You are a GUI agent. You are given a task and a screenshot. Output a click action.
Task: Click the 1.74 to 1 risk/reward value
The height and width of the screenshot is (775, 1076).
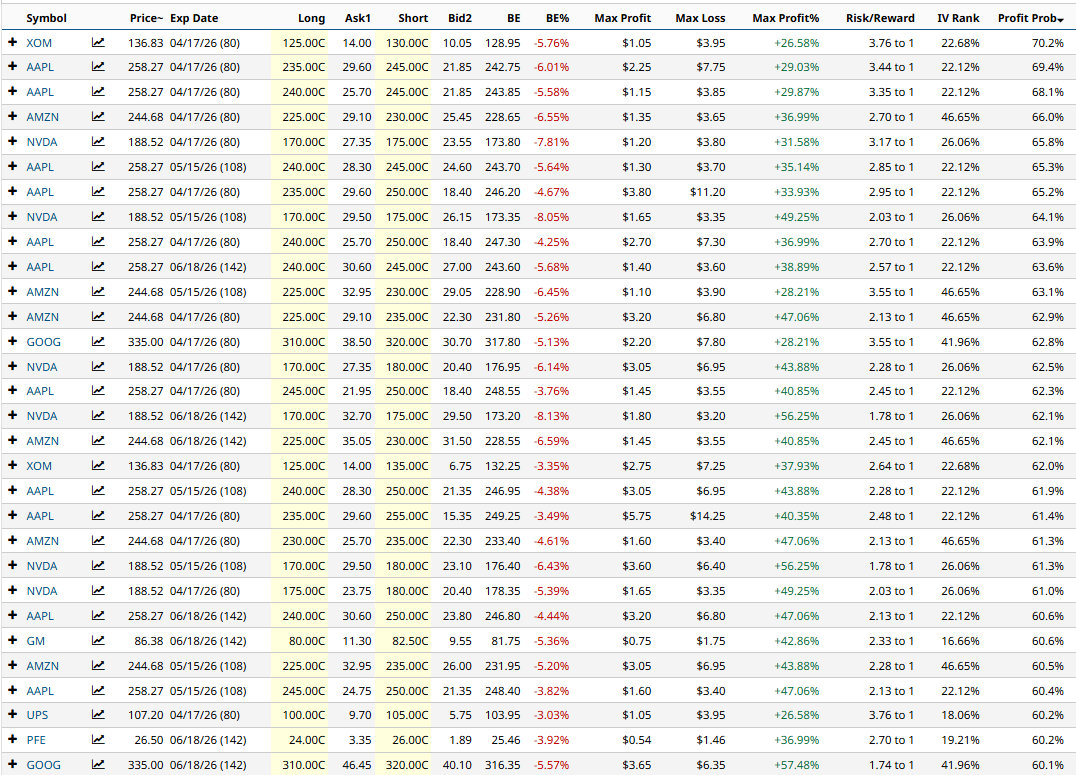click(x=891, y=765)
